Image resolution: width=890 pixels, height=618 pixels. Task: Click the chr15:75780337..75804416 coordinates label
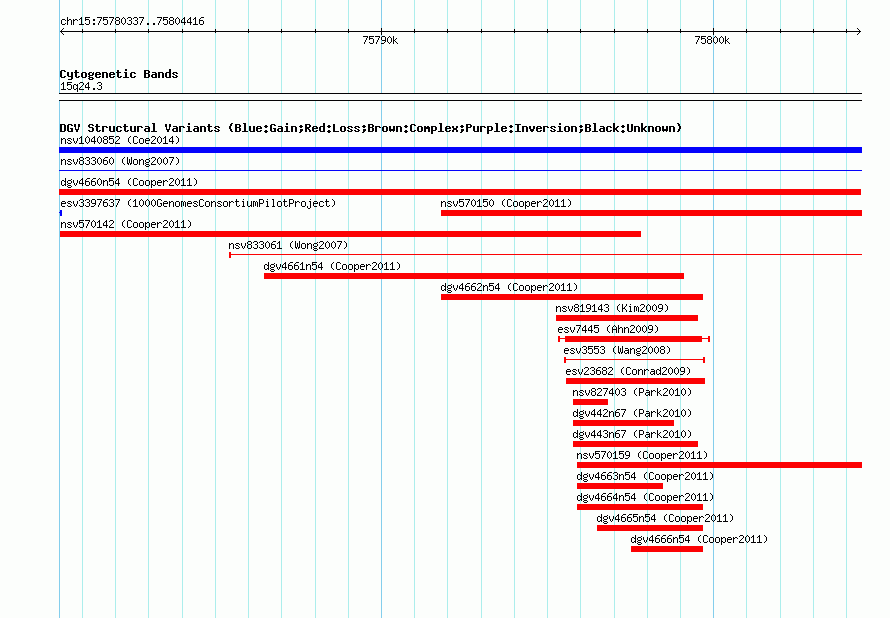(132, 22)
